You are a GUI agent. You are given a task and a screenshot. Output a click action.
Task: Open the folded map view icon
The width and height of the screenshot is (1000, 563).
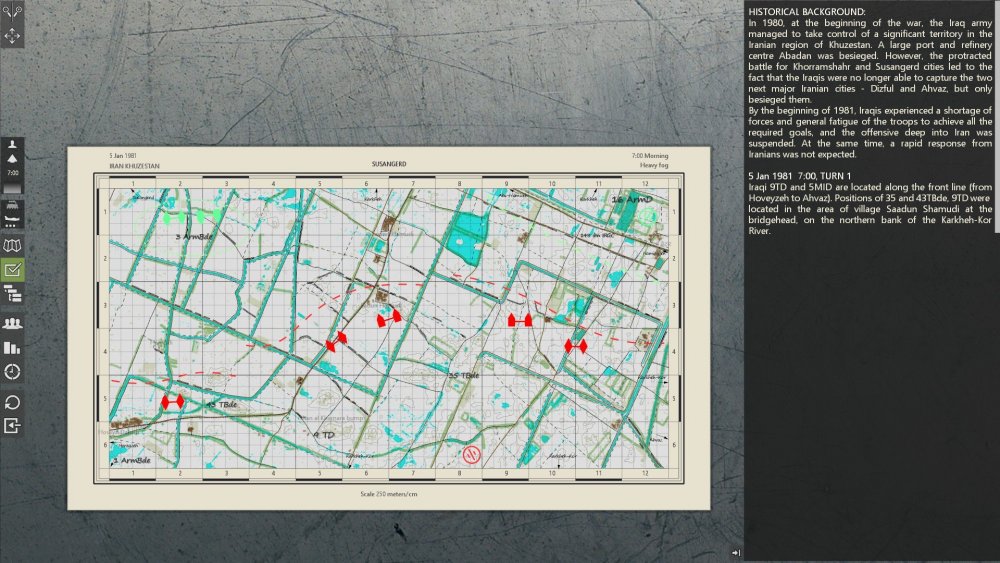[x=13, y=245]
